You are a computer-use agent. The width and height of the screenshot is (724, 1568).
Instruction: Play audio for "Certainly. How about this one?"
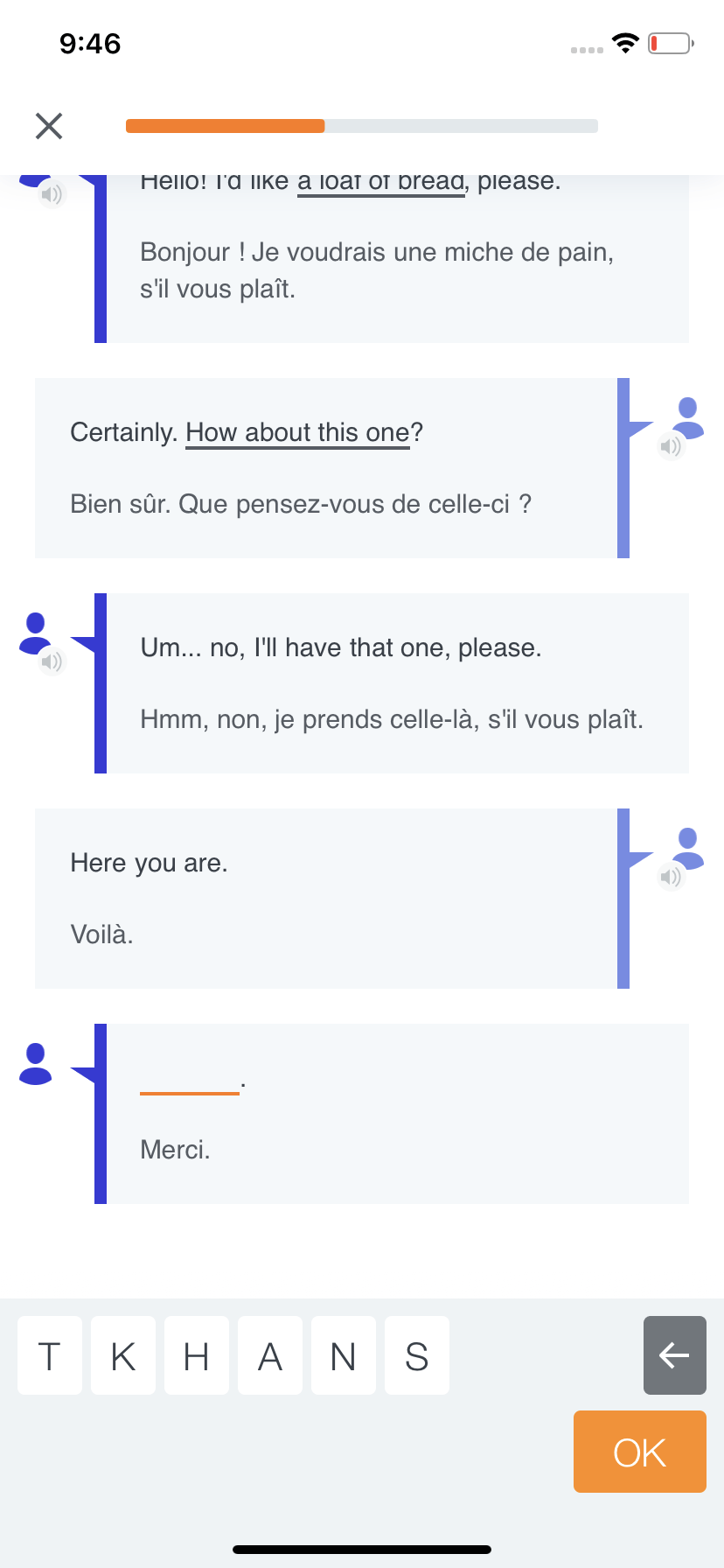tap(671, 447)
